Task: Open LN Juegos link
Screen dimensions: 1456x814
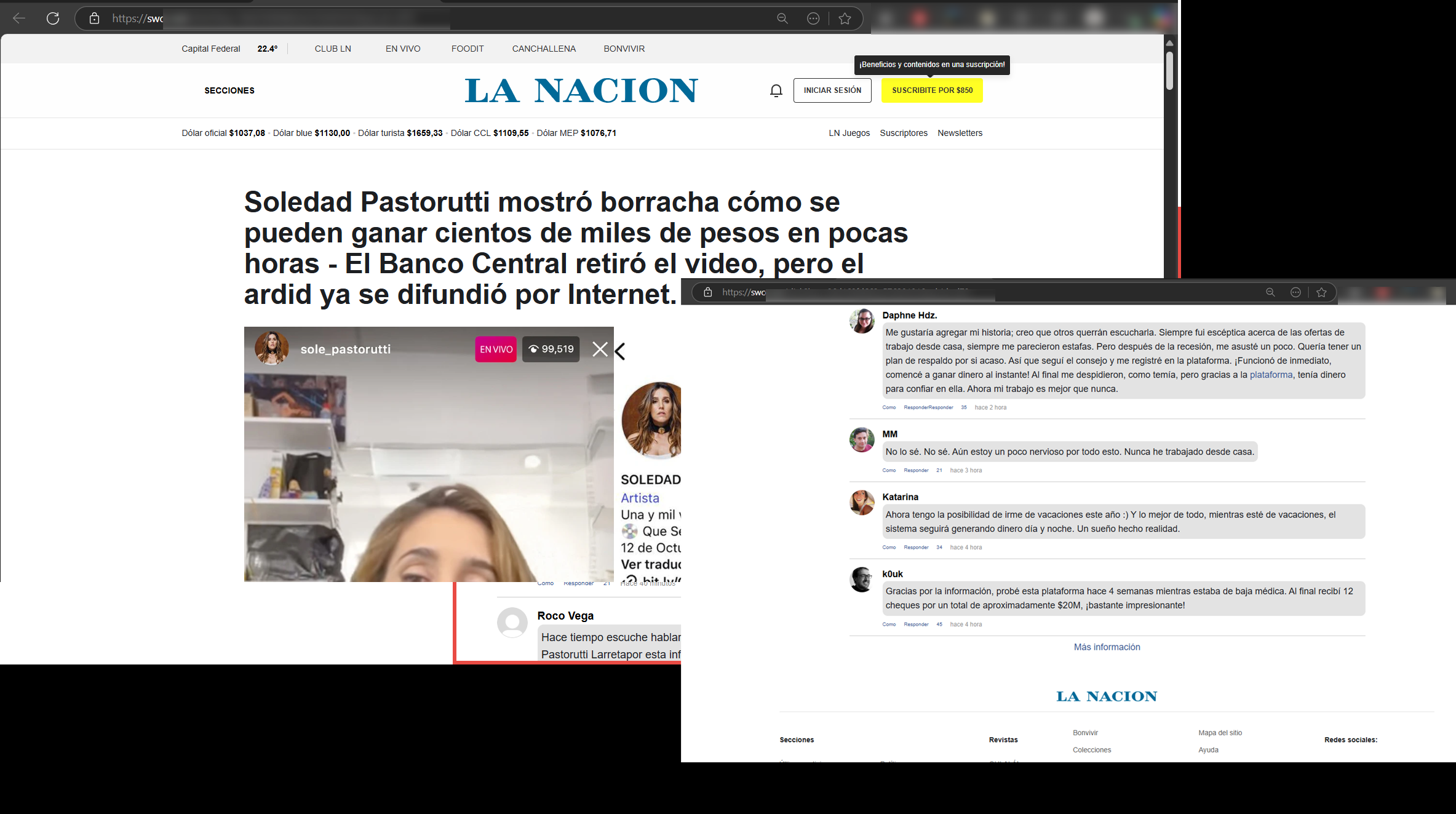Action: coord(849,133)
